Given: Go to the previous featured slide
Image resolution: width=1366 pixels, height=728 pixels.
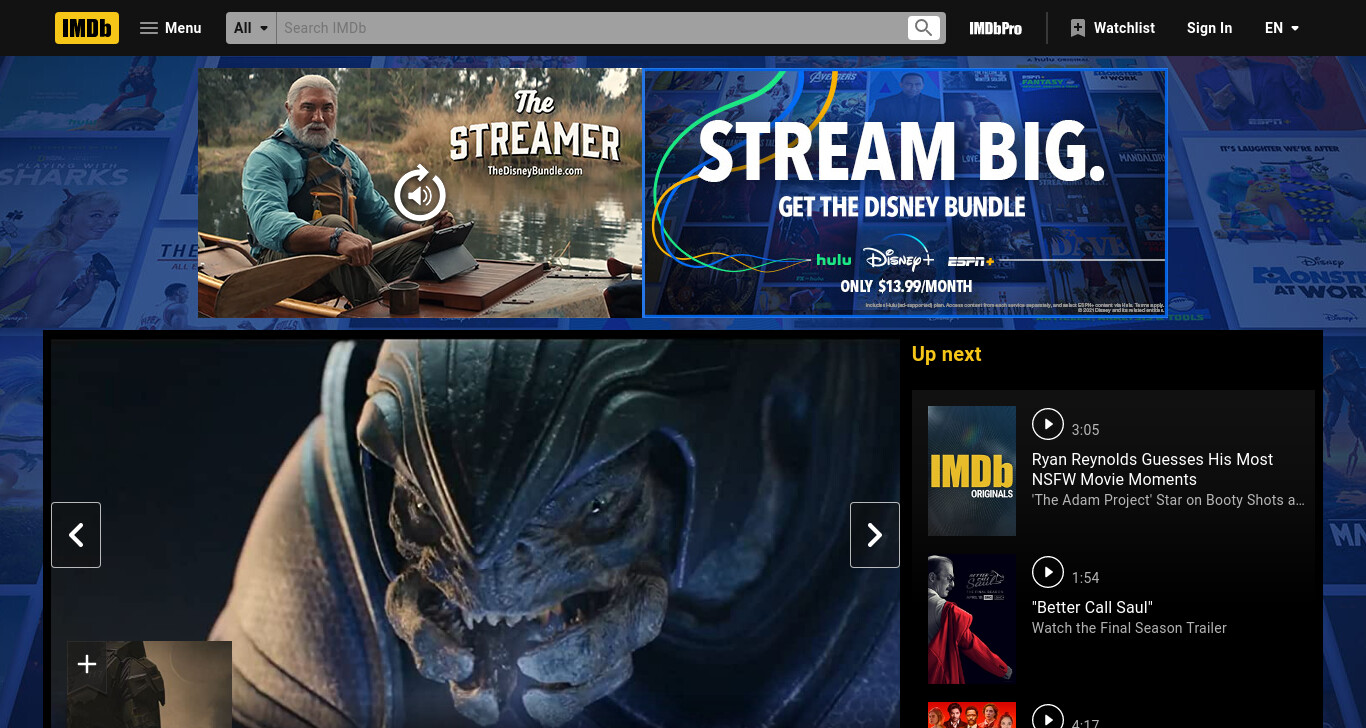Looking at the screenshot, I should [x=76, y=535].
